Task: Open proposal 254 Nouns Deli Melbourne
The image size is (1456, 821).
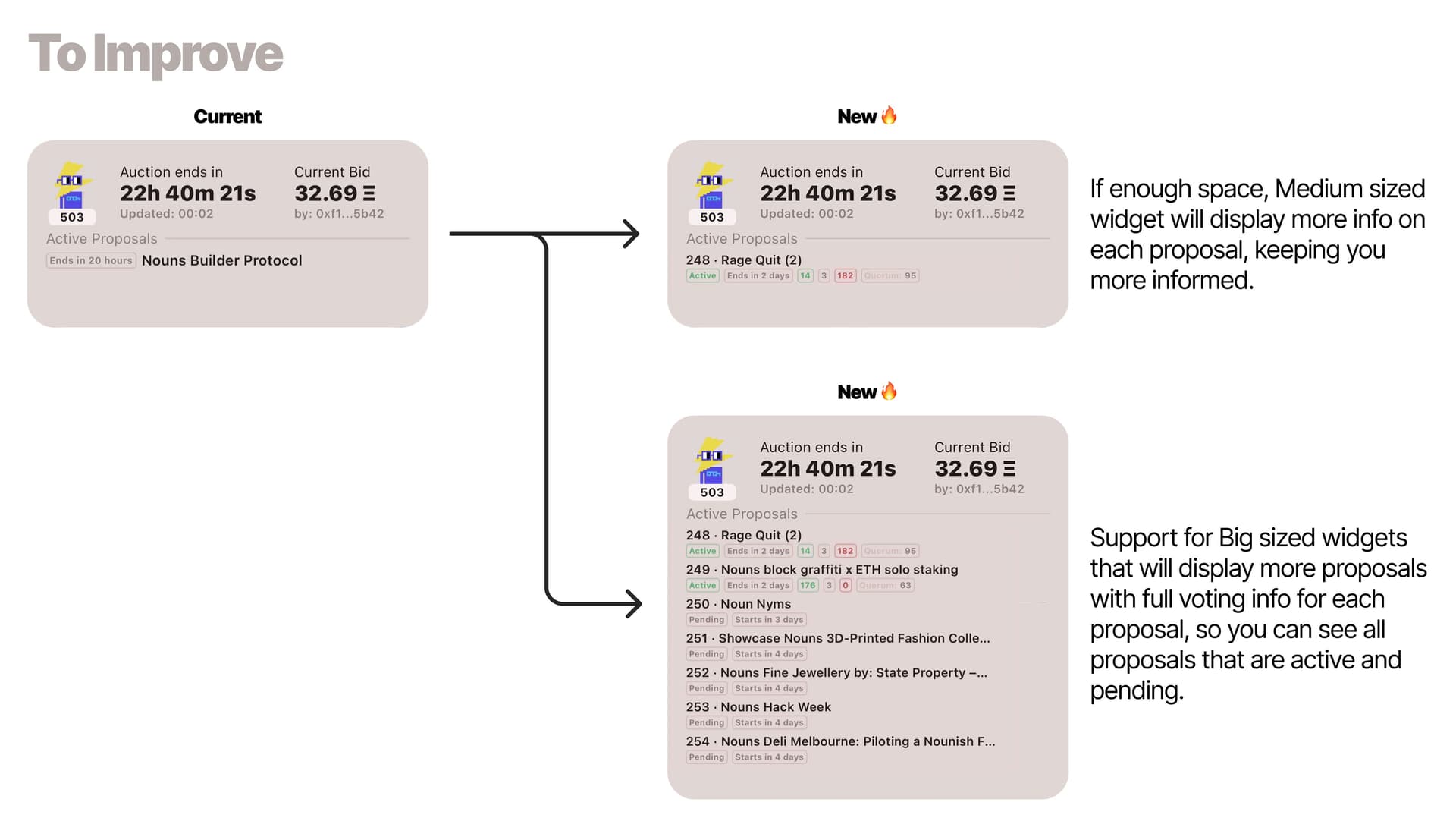Action: 840,741
